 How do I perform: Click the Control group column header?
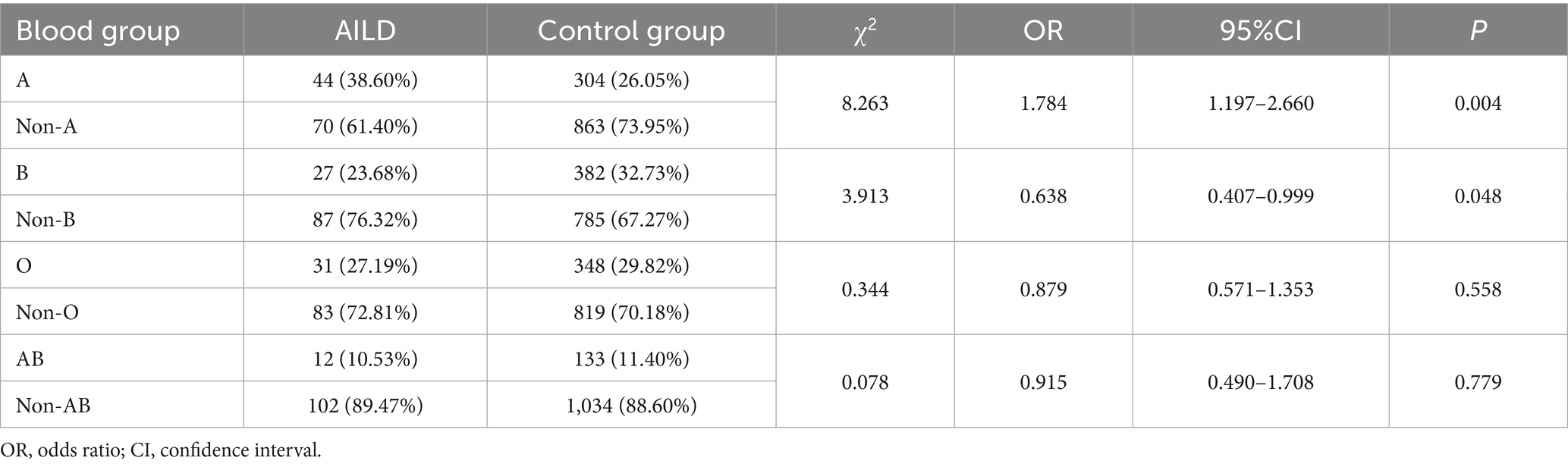(631, 30)
